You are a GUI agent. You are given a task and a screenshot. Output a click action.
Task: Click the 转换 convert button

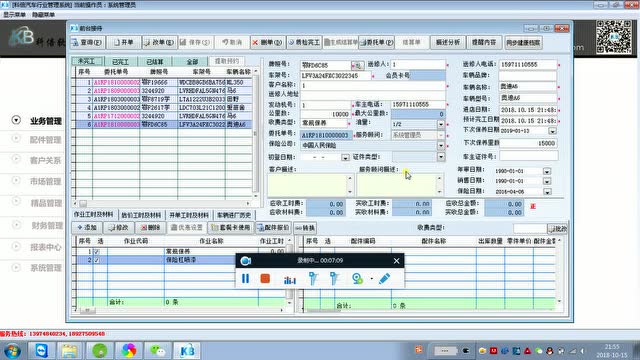[x=305, y=228]
